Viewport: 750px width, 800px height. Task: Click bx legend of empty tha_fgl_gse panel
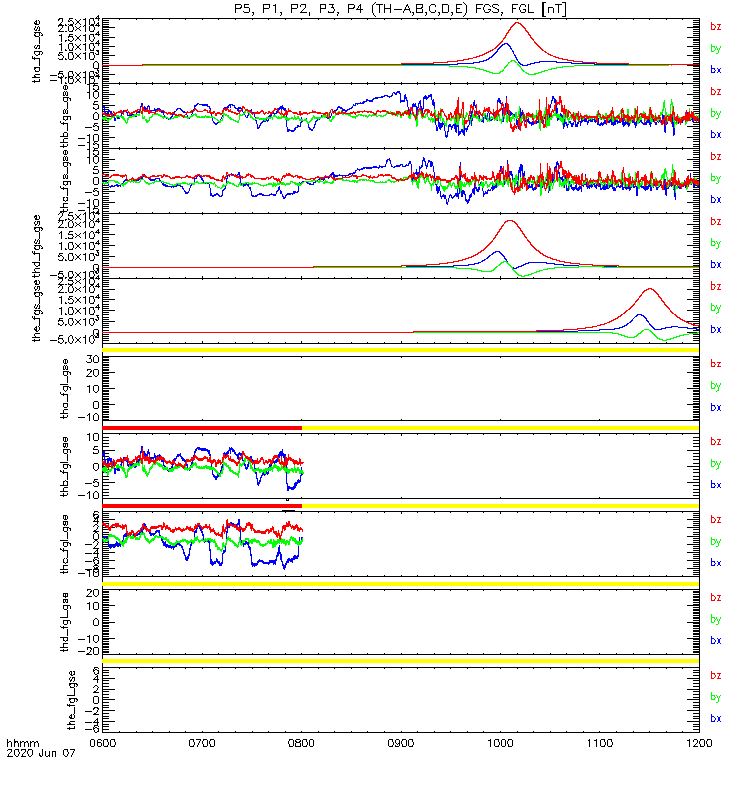pyautogui.click(x=716, y=408)
